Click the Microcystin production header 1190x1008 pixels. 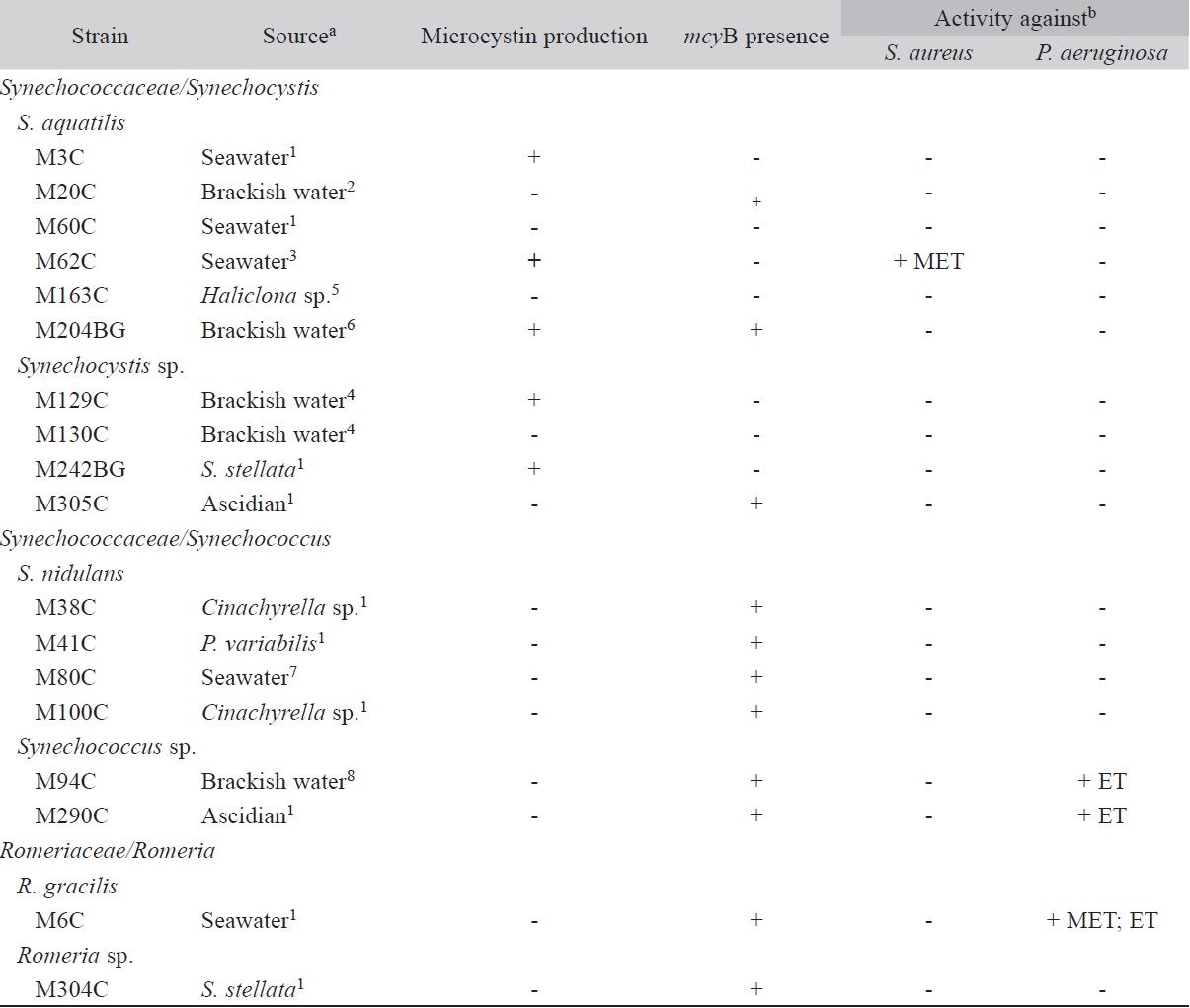coord(533,37)
